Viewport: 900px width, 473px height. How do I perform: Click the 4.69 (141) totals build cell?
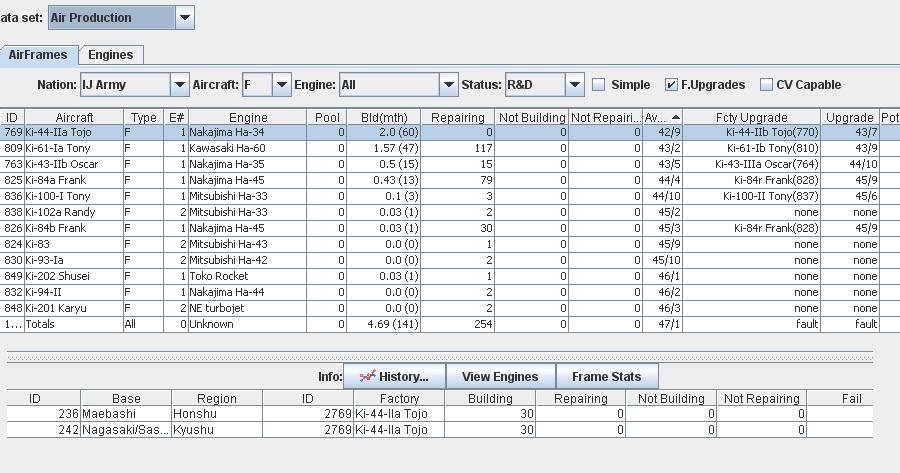[383, 324]
